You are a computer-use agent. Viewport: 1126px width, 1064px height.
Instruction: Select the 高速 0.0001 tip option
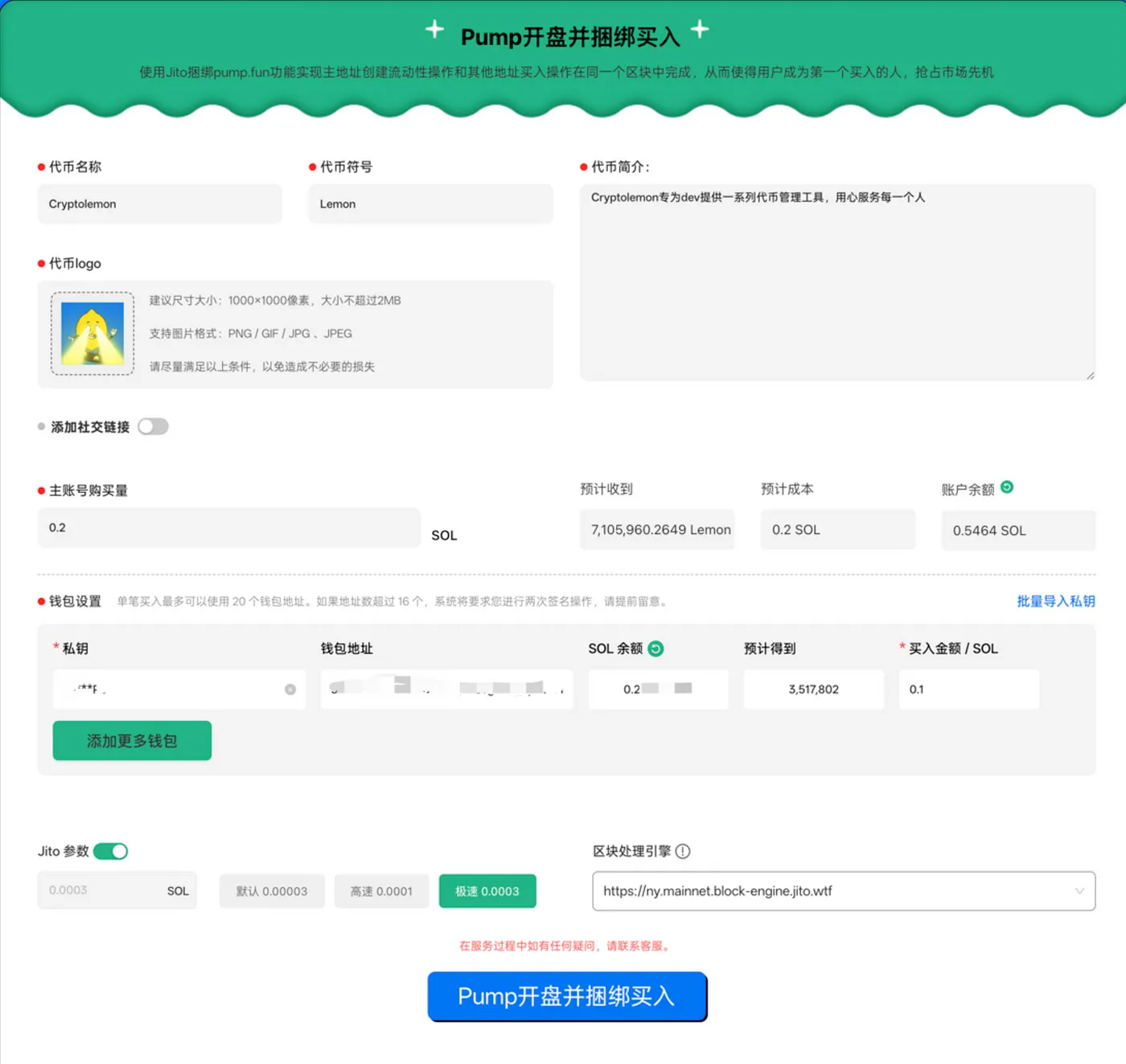pyautogui.click(x=381, y=891)
